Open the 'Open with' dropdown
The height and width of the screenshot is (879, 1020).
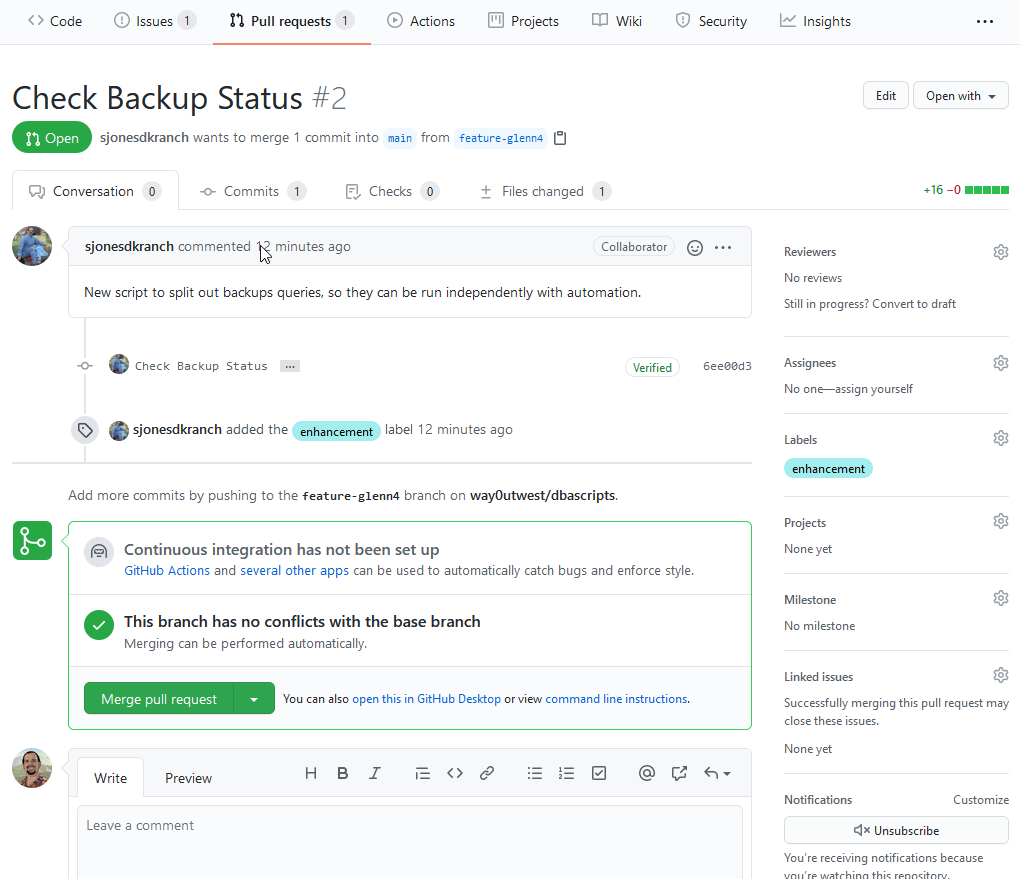960,96
